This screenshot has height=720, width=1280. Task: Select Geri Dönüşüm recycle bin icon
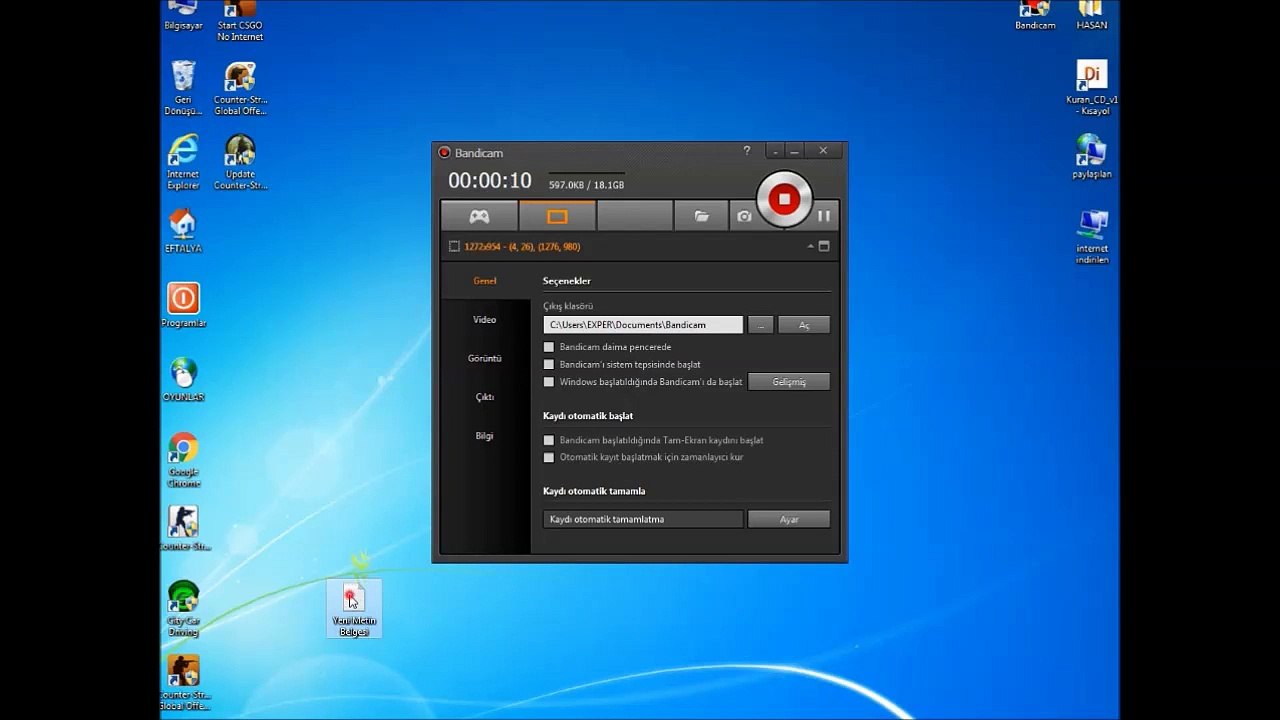[x=183, y=88]
